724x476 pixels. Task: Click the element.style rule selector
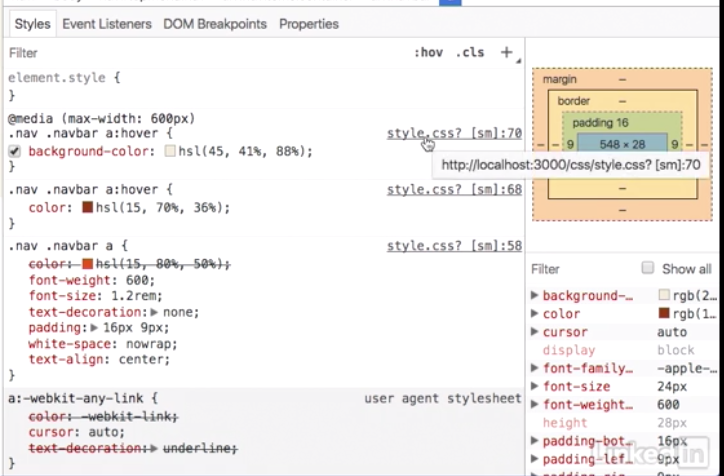tap(57, 78)
